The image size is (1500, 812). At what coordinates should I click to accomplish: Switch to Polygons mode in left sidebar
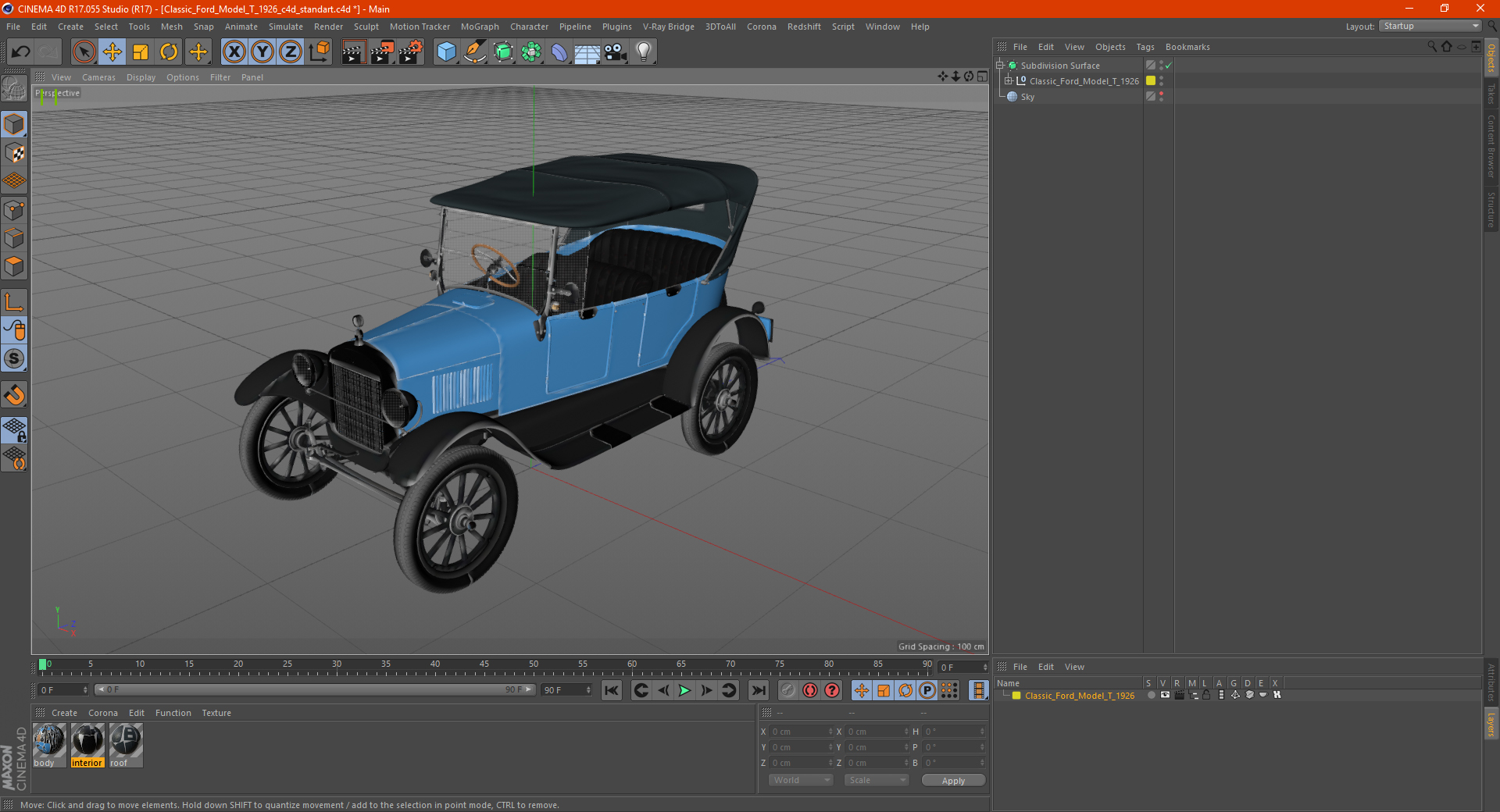pos(14,266)
